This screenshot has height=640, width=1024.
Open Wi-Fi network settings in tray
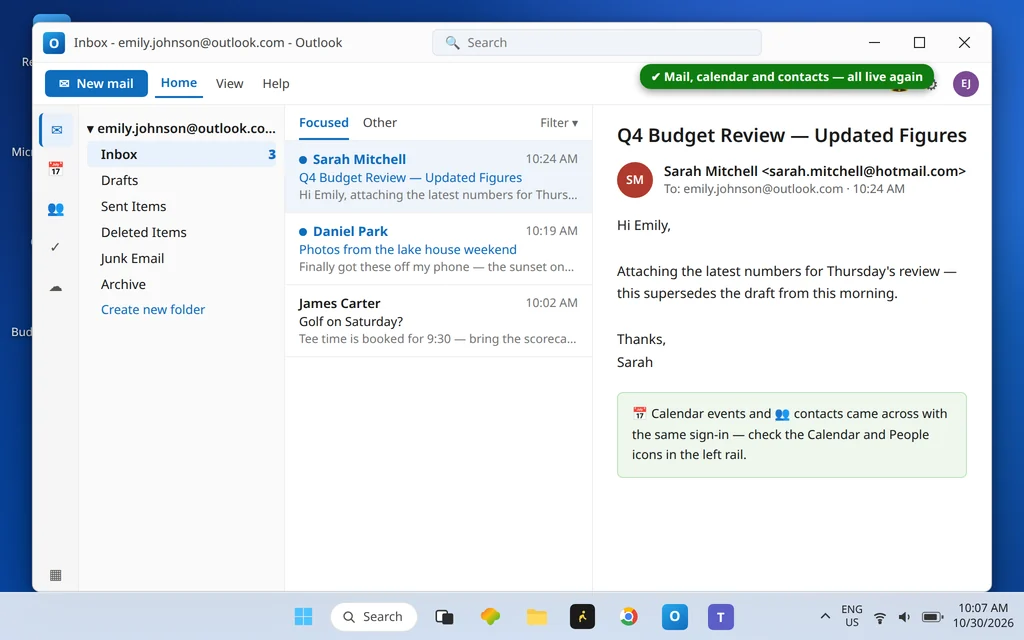pos(880,617)
